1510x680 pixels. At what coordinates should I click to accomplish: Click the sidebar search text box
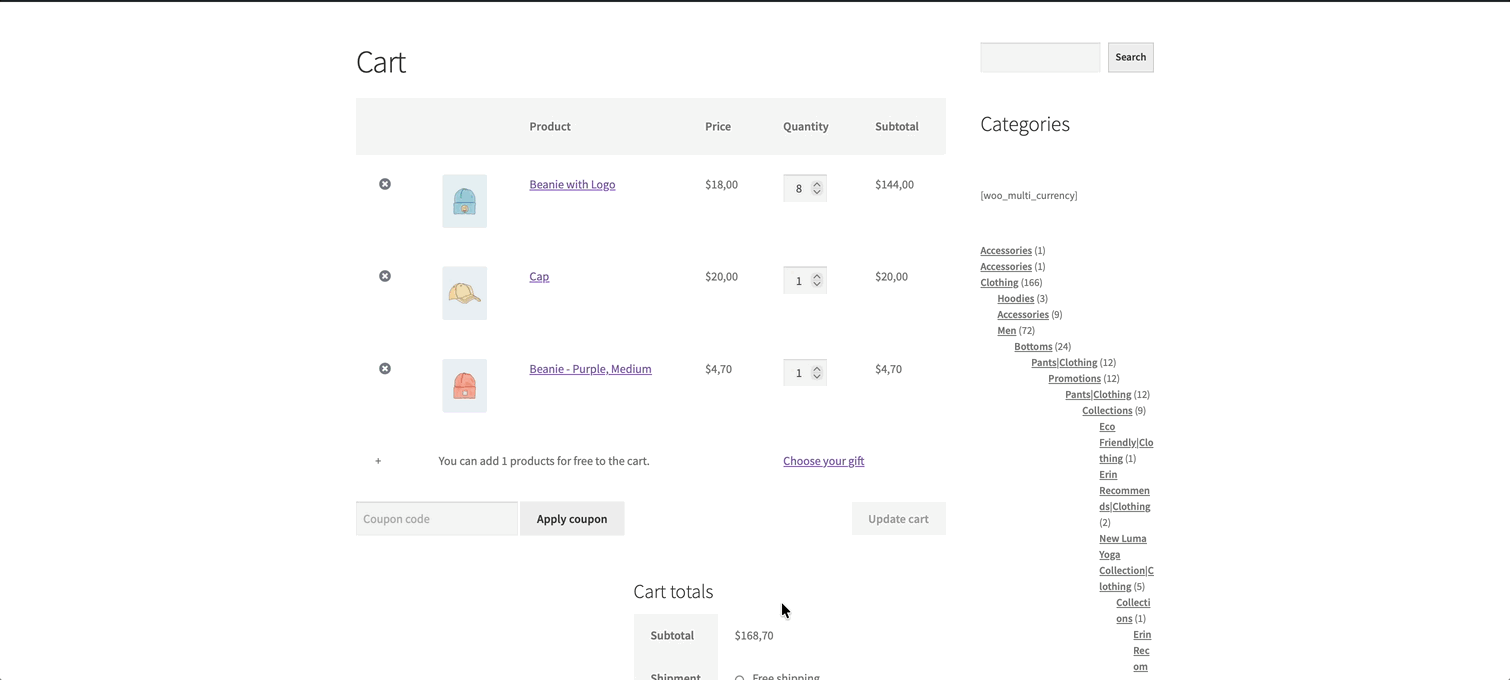pos(1040,57)
